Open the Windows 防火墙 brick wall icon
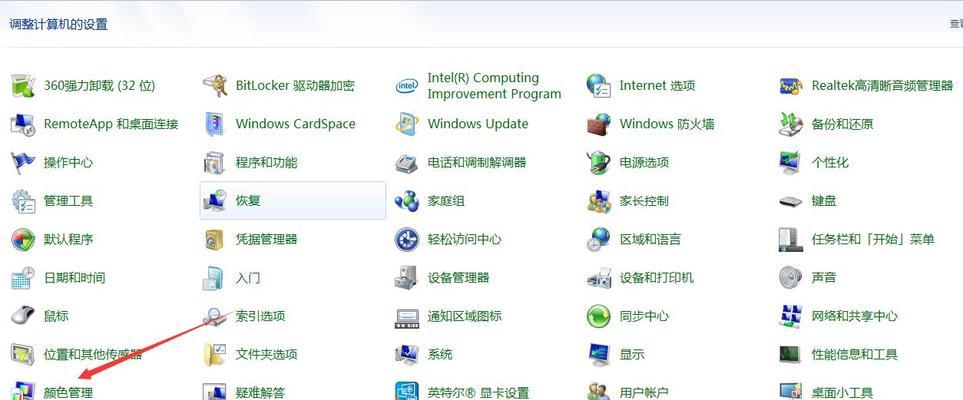Viewport: 963px width, 400px height. [x=599, y=124]
